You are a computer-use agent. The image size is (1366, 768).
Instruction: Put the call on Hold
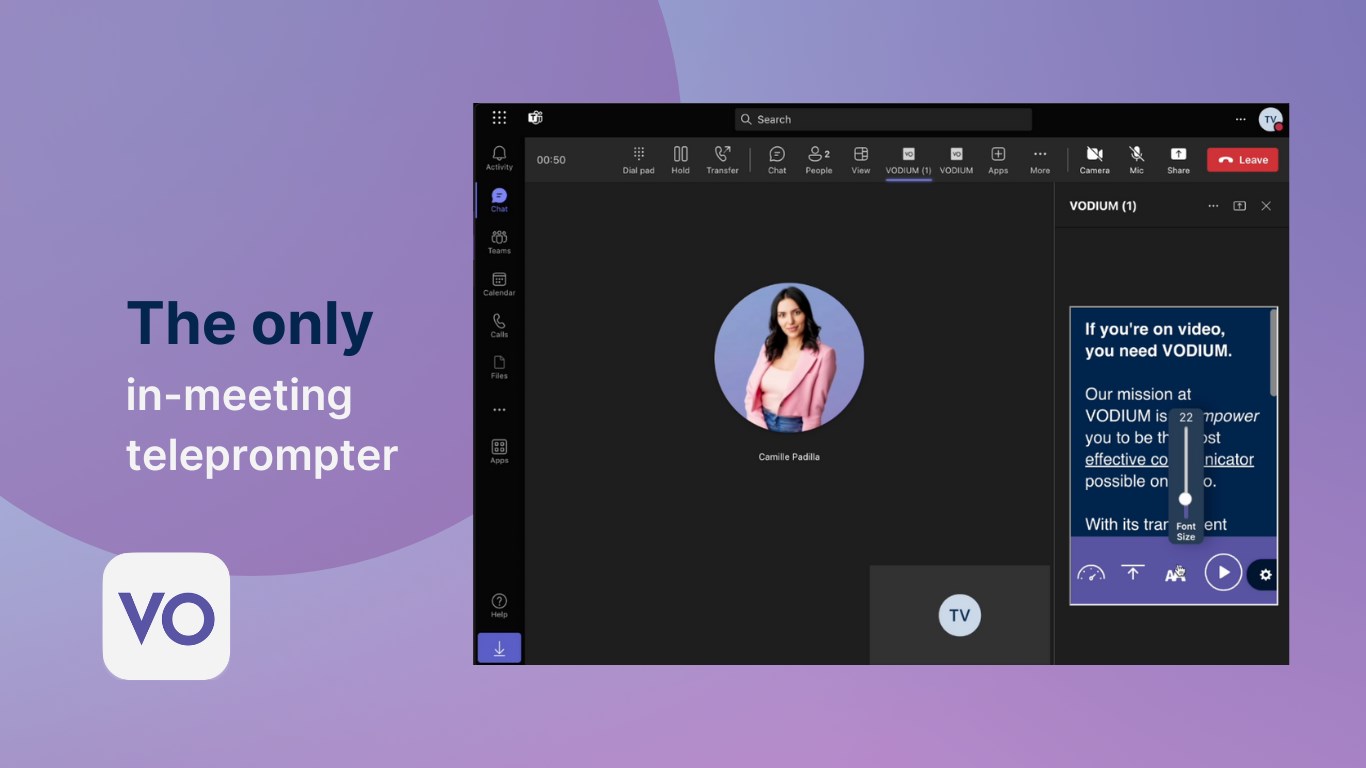click(x=680, y=160)
